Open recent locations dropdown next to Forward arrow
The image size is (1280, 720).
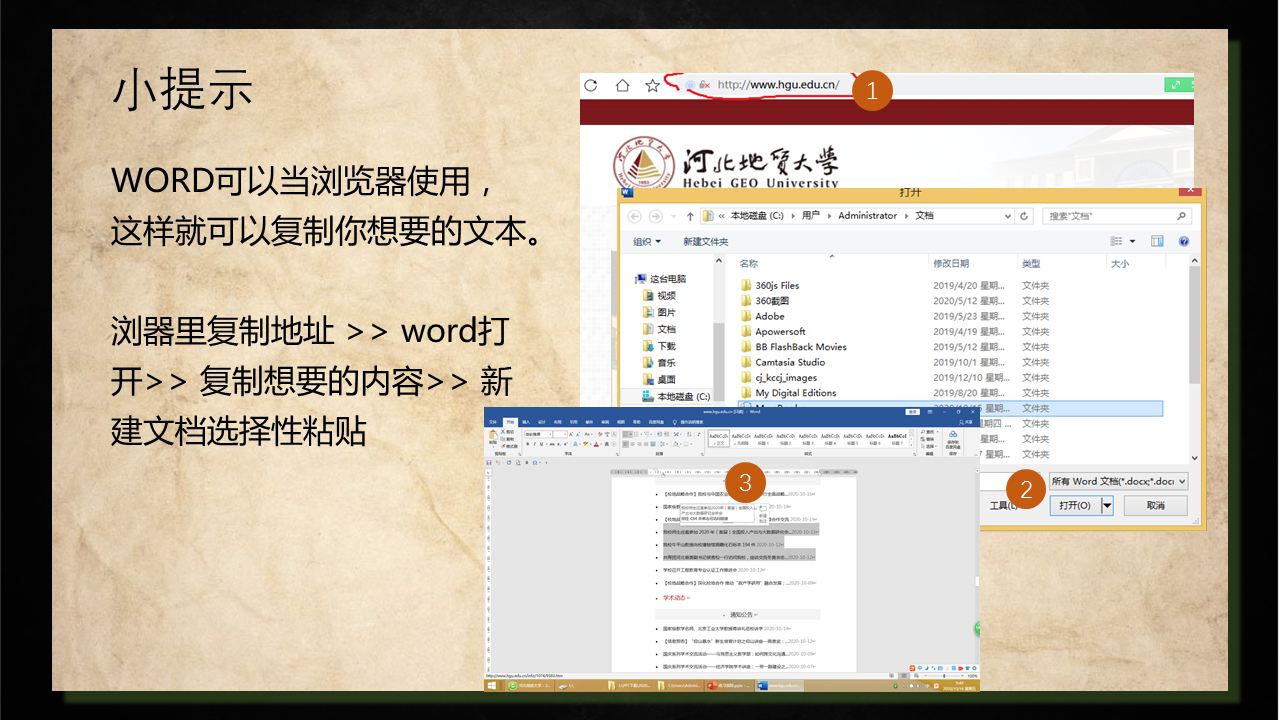coord(673,216)
